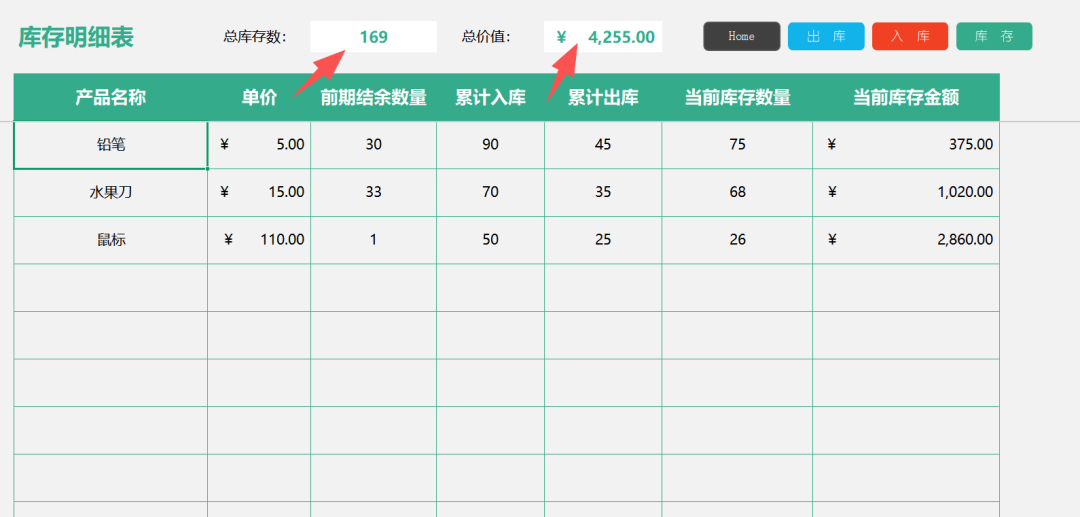This screenshot has height=517, width=1080.
Task: Select the 110.00 unit price cell
Action: 259,240
